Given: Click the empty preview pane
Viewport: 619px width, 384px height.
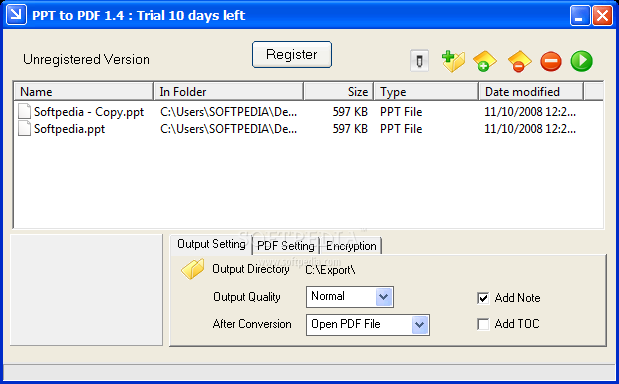Looking at the screenshot, I should 86,290.
